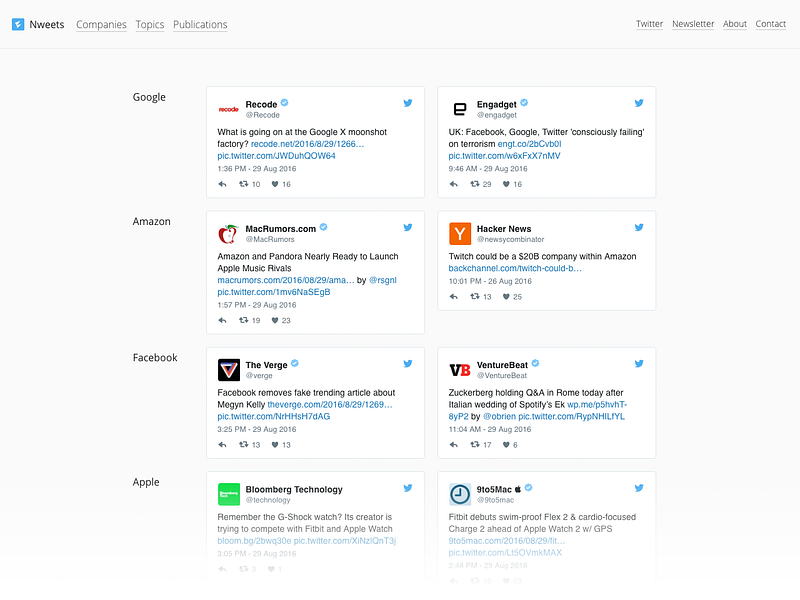
Task: Click the reply arrow on Engadget tweet
Action: (453, 184)
